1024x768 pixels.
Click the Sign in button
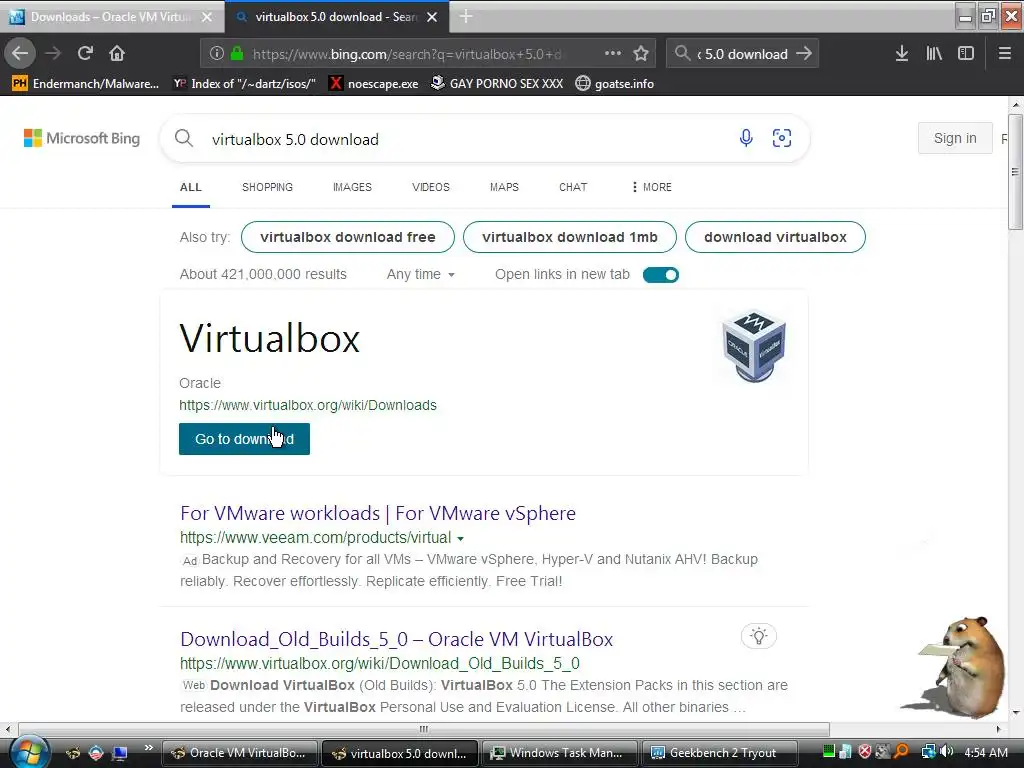click(x=955, y=138)
